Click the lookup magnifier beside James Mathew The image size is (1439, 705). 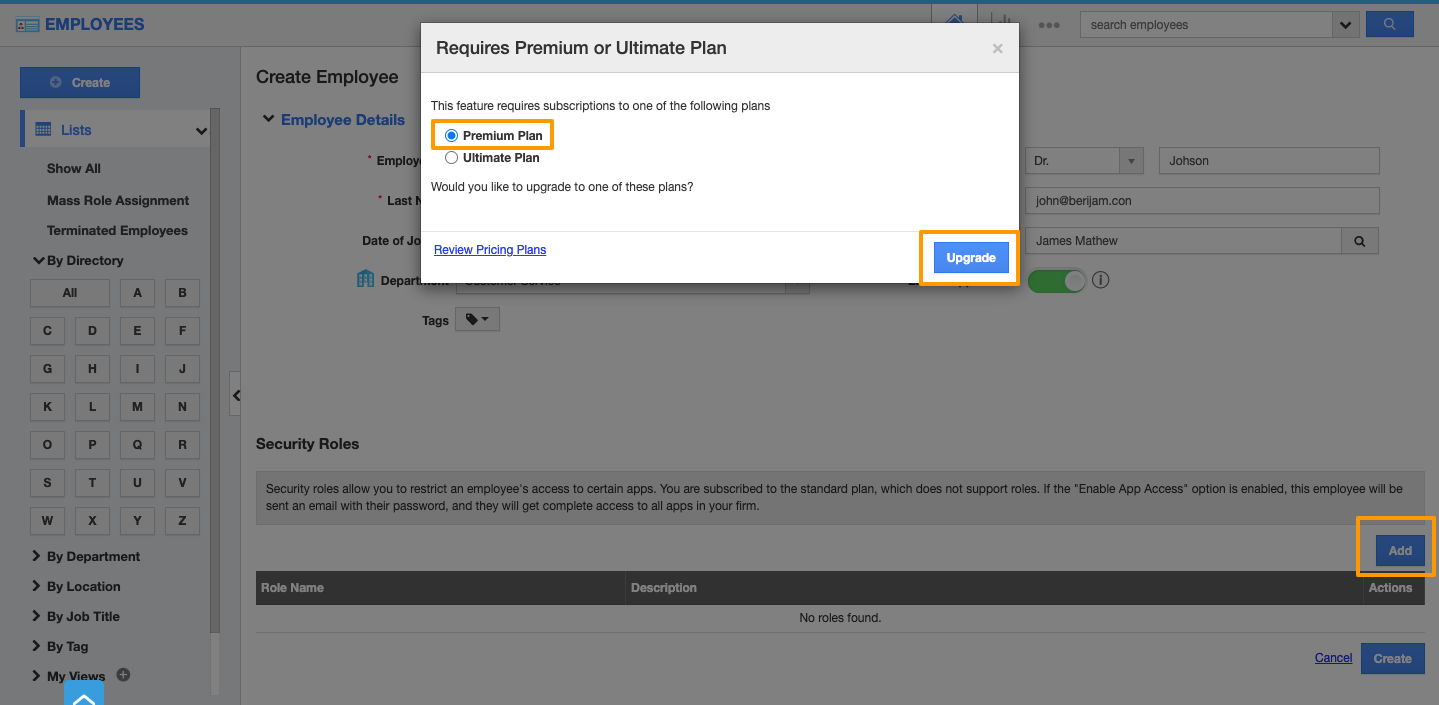tap(1360, 241)
